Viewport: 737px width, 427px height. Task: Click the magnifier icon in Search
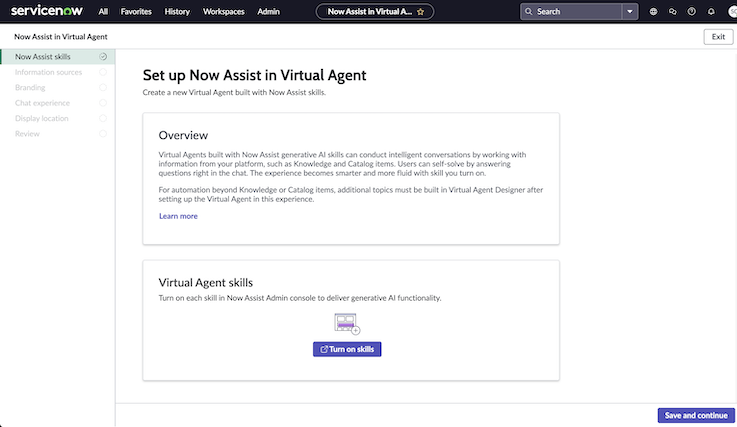click(x=529, y=11)
